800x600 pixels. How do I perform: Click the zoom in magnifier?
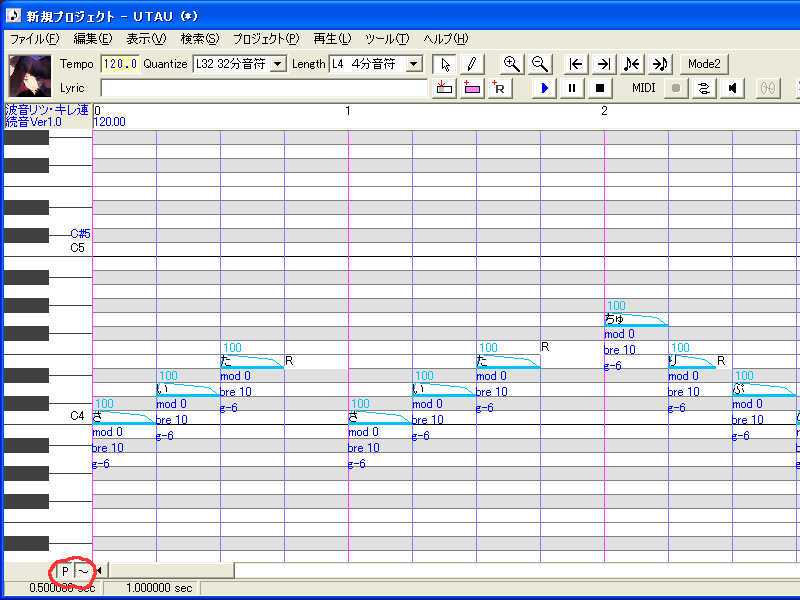point(512,64)
